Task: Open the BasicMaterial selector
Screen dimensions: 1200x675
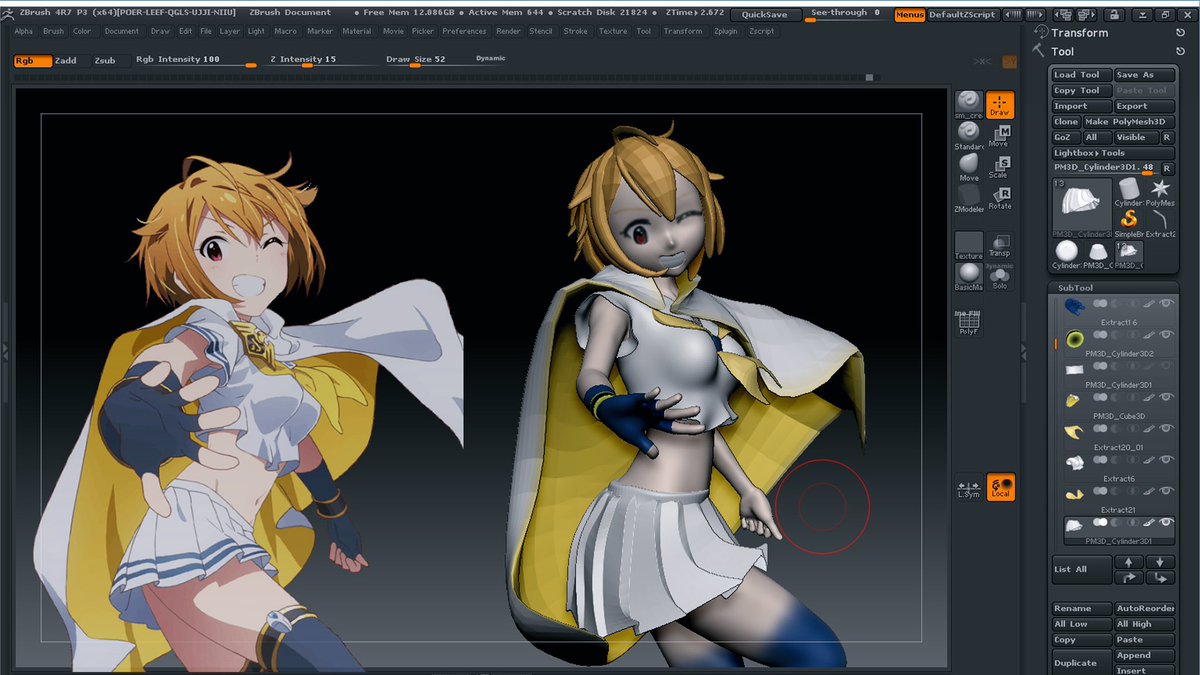Action: pos(969,276)
